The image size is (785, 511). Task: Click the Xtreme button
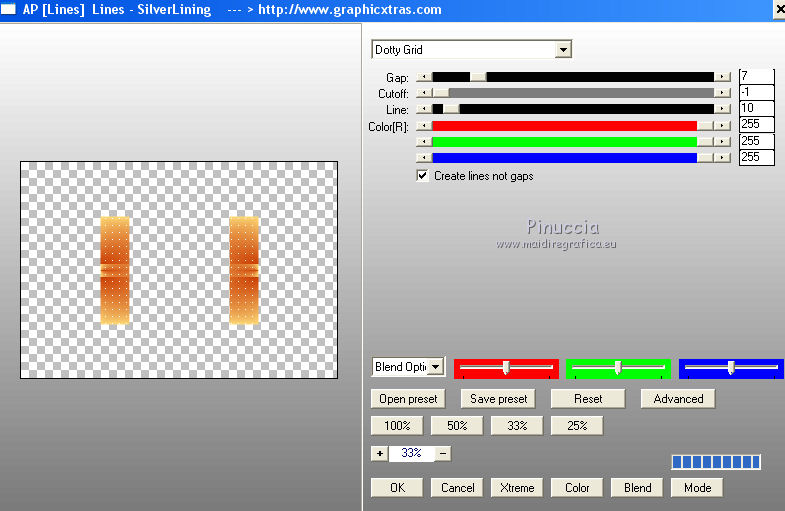point(517,487)
